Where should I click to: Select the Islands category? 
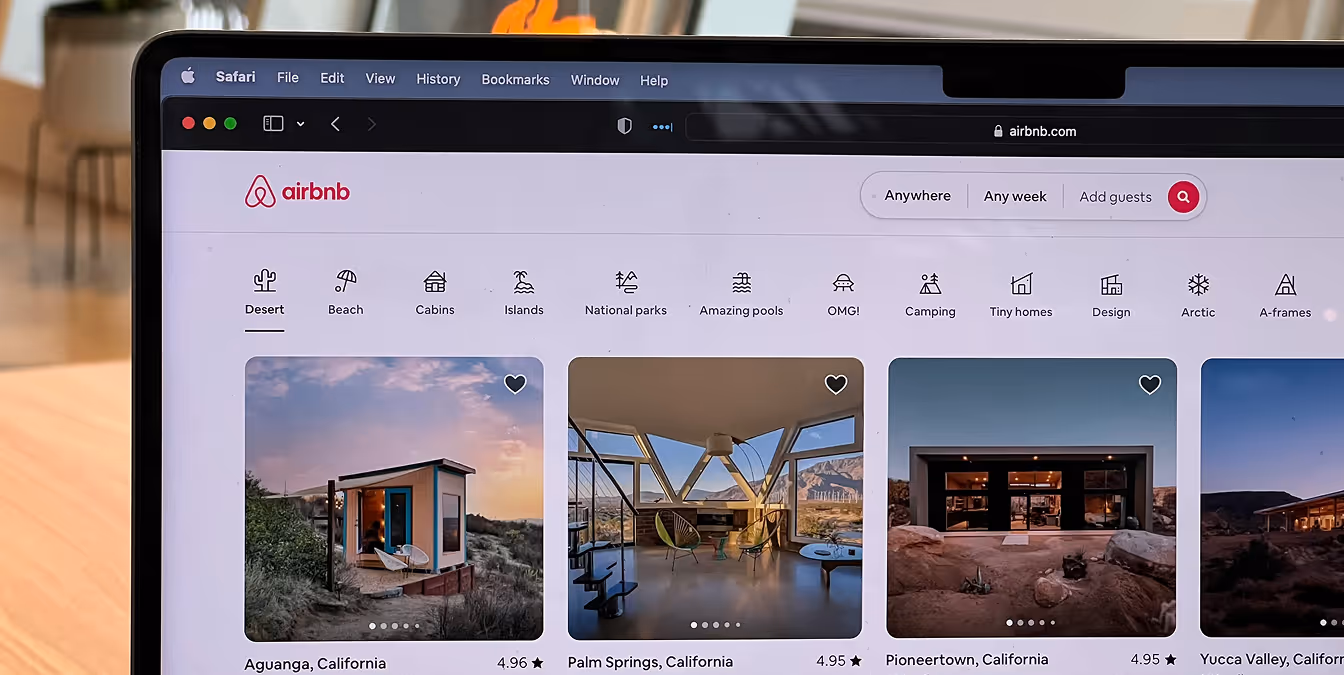(x=524, y=293)
